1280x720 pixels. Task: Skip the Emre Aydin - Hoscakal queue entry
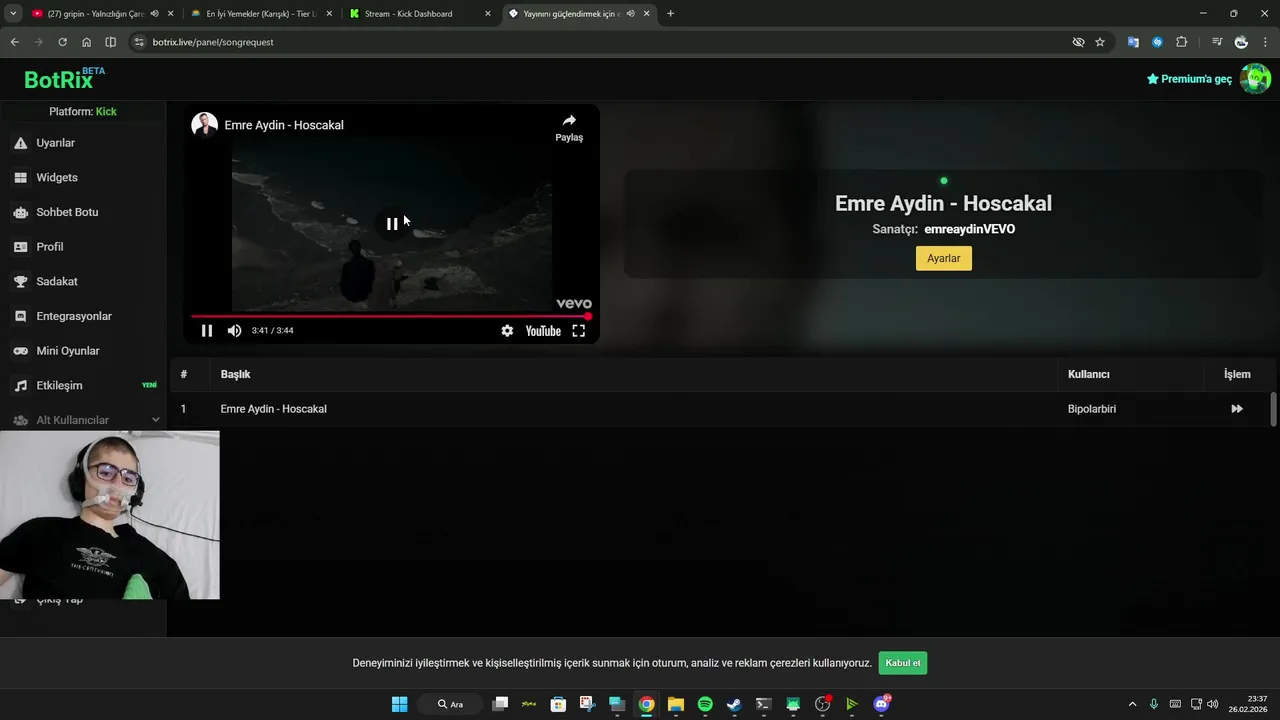pos(1237,409)
